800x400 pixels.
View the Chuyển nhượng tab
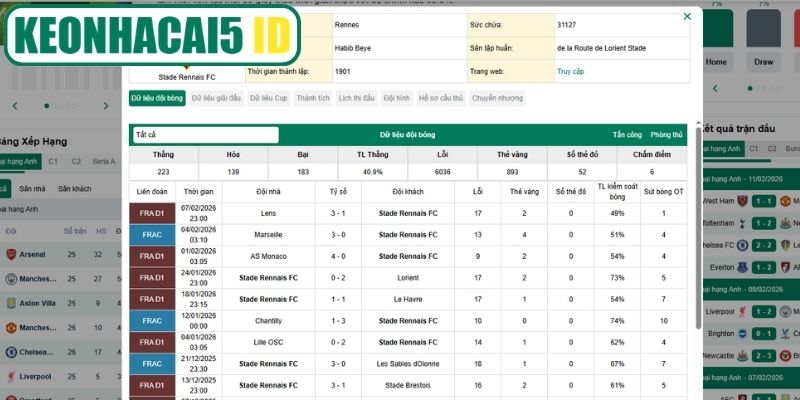point(497,98)
